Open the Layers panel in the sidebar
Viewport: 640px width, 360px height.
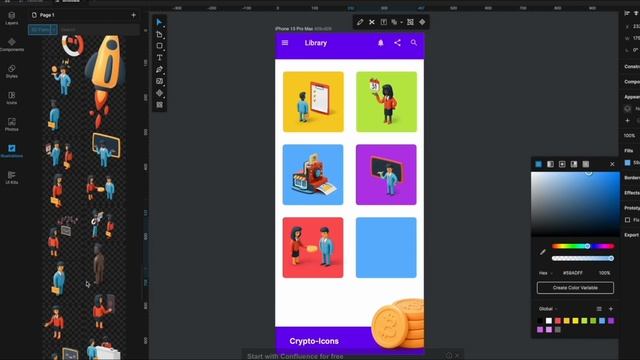pyautogui.click(x=11, y=18)
